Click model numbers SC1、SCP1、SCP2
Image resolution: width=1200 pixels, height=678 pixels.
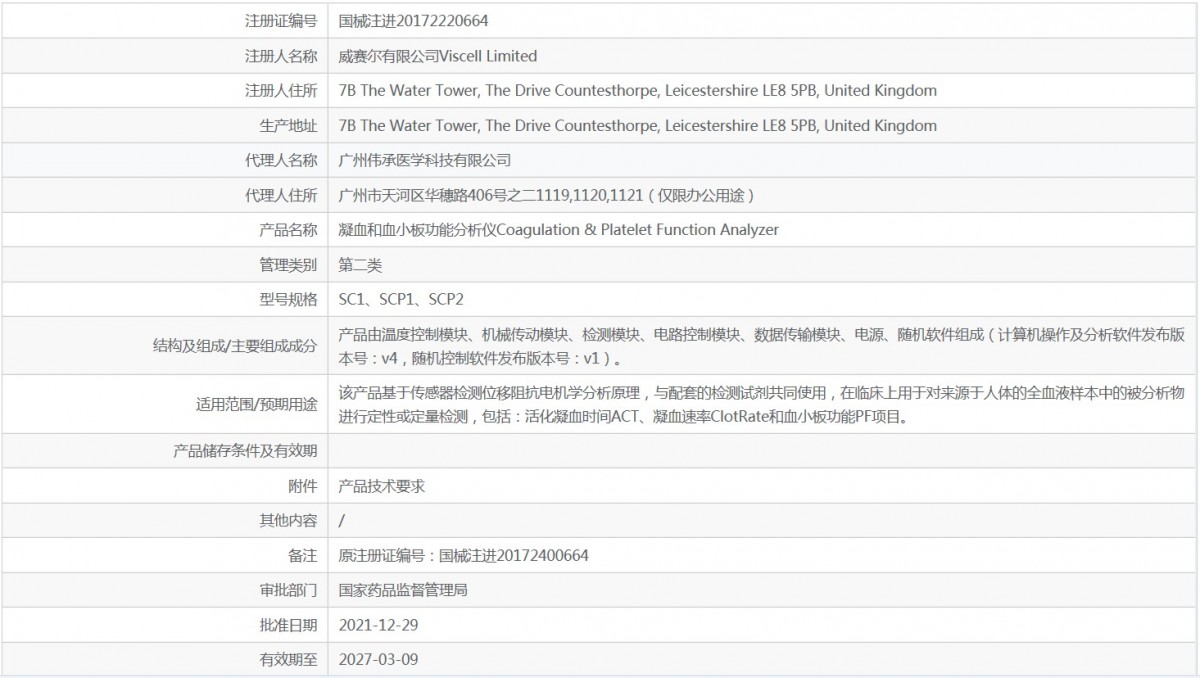(x=401, y=299)
